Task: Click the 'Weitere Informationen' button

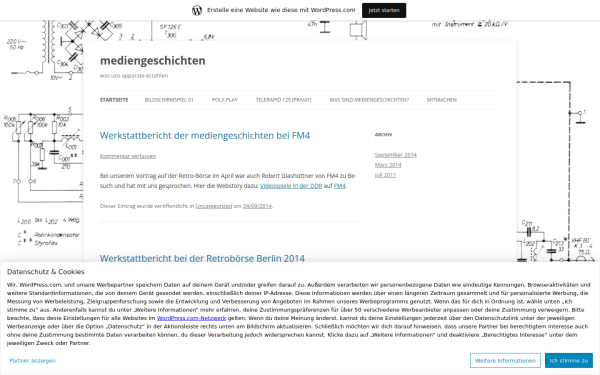Action: pos(505,360)
